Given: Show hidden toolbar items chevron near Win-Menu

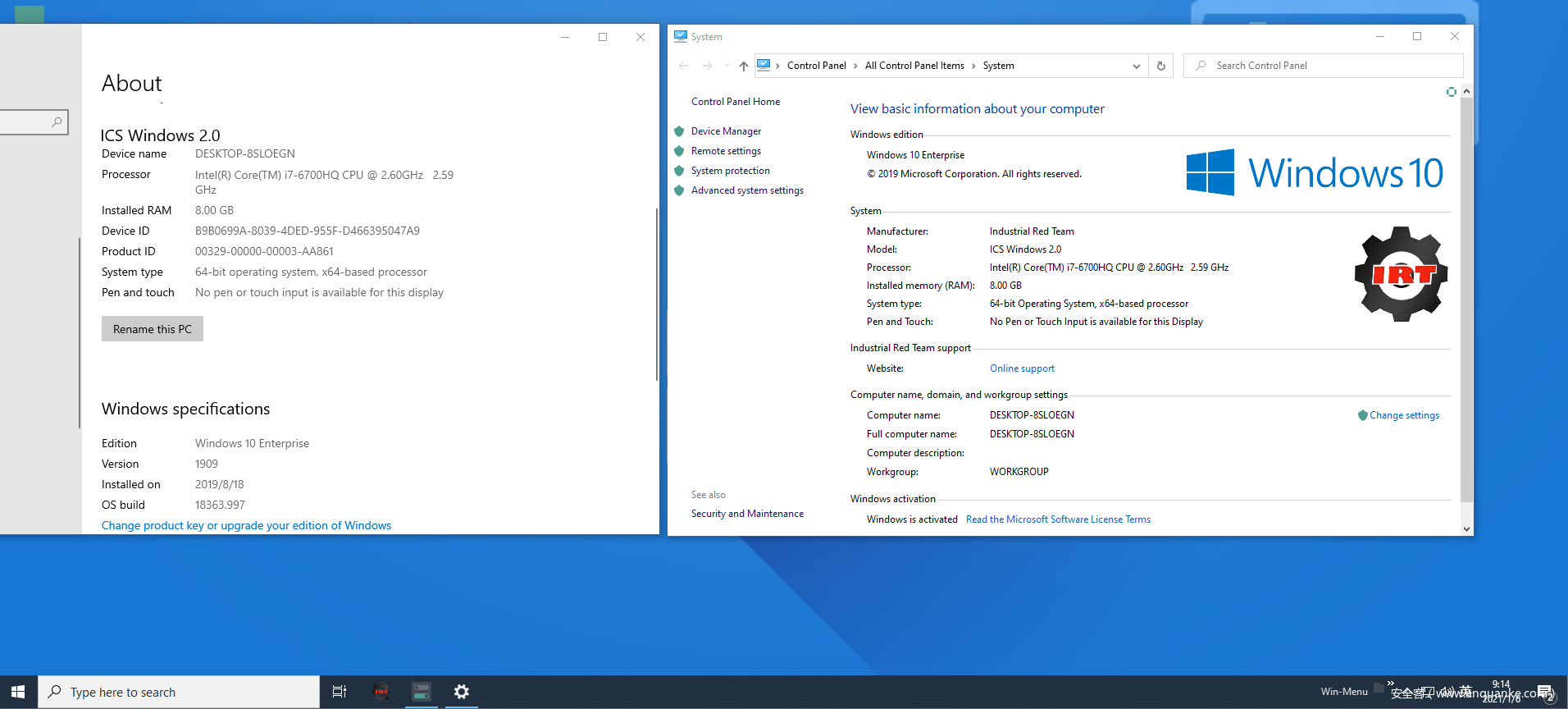Looking at the screenshot, I should (1390, 683).
